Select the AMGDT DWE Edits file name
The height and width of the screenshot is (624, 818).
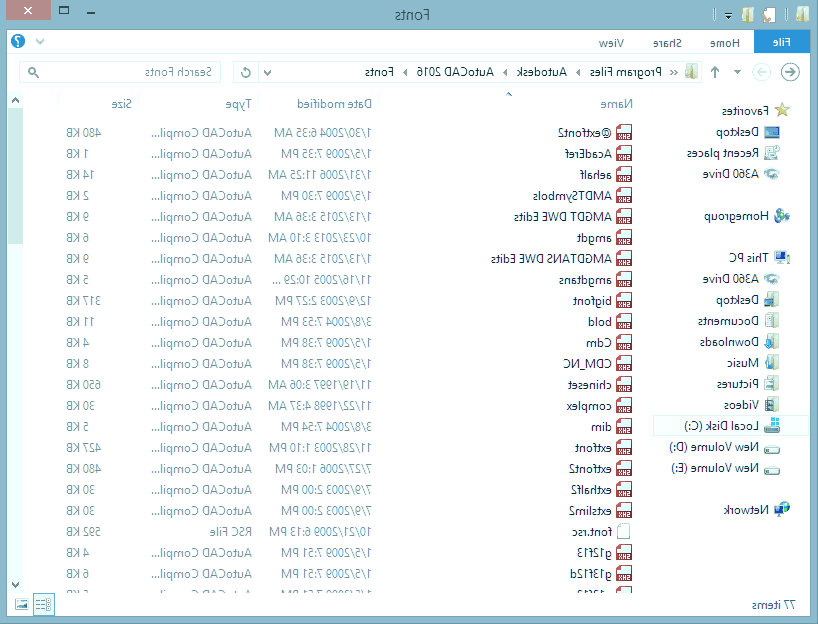(562, 217)
